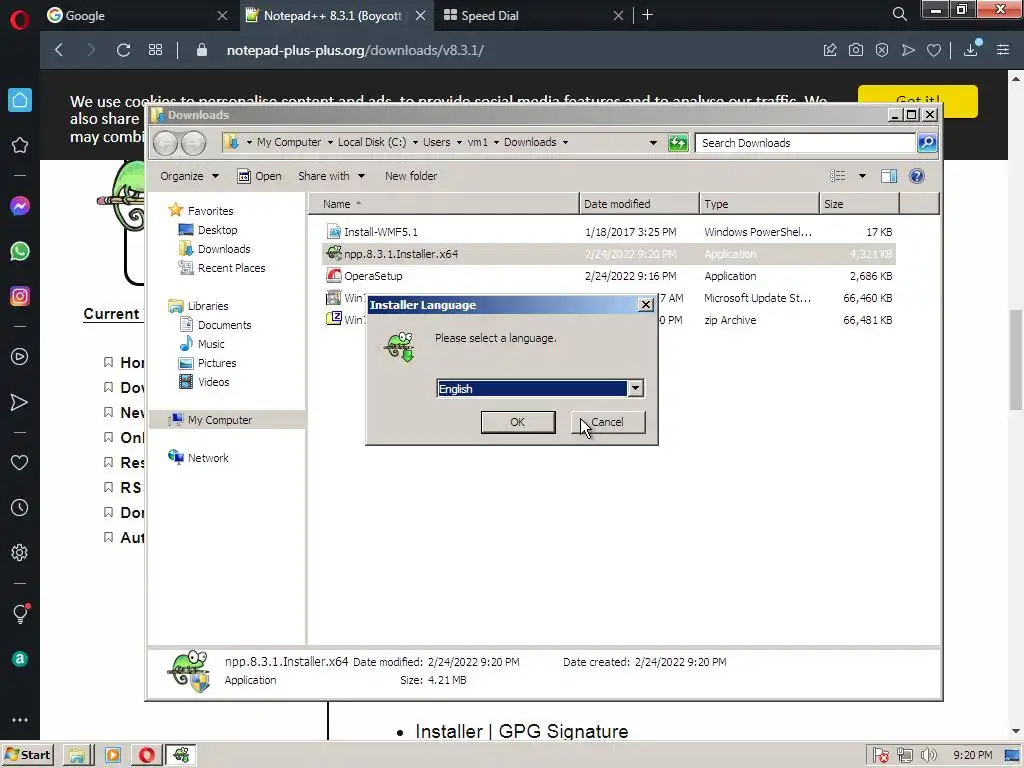Take a snapshot with camera icon
This screenshot has width=1024, height=768.
pyautogui.click(x=856, y=50)
